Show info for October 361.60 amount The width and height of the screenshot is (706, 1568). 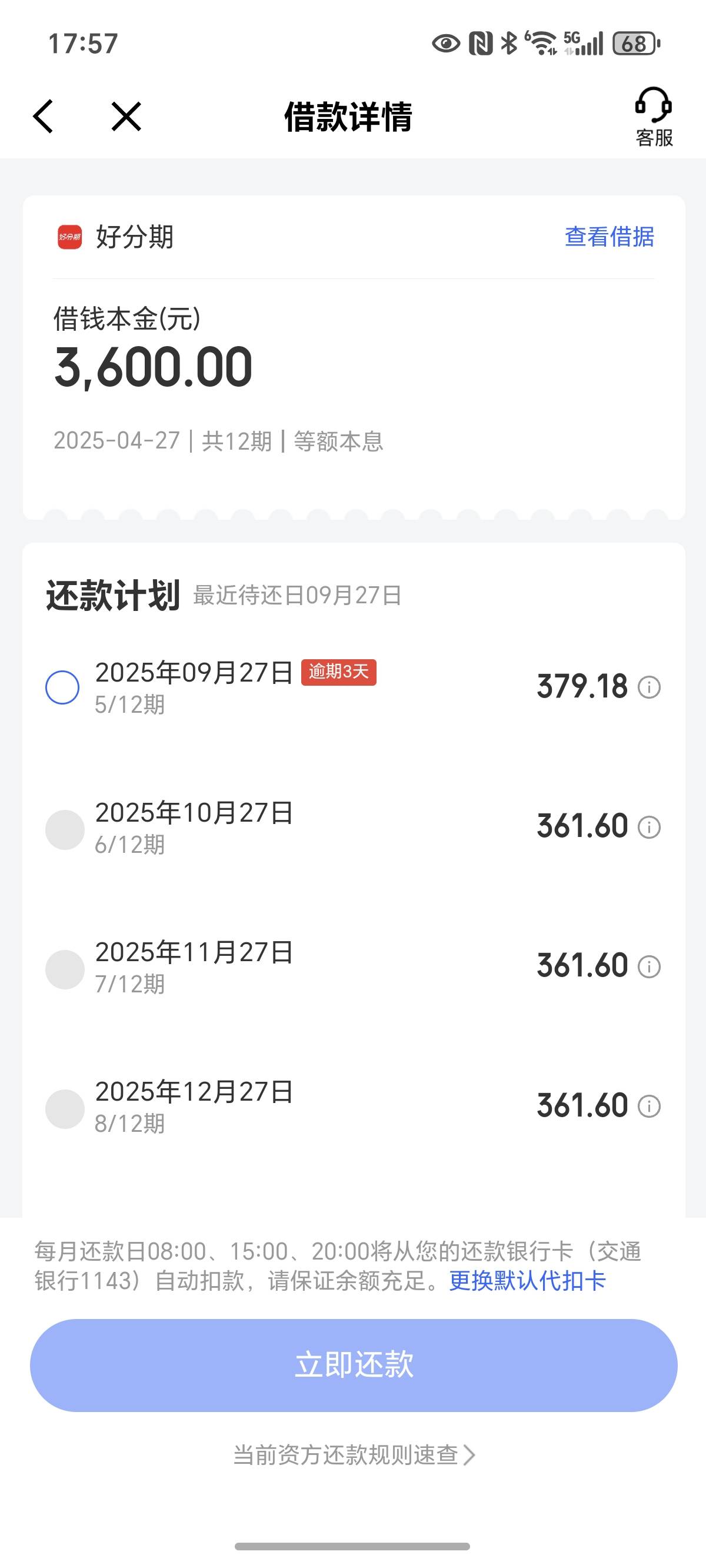(x=649, y=827)
